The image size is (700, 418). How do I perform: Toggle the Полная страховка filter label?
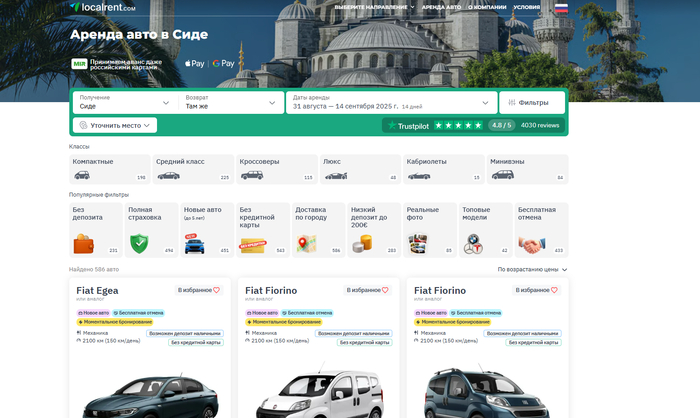click(x=145, y=213)
